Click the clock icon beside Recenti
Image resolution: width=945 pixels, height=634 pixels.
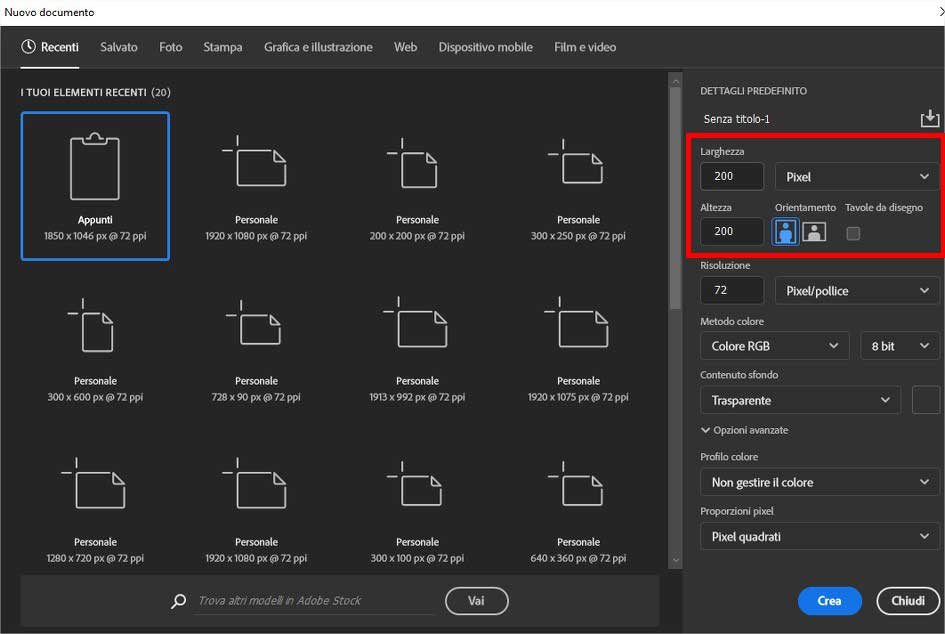click(x=30, y=46)
